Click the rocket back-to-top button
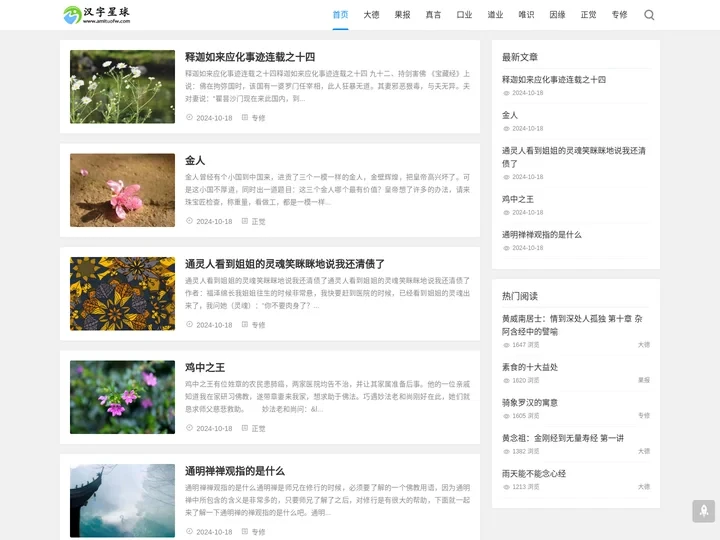Screen dimensions: 720x540 pyautogui.click(x=703, y=511)
